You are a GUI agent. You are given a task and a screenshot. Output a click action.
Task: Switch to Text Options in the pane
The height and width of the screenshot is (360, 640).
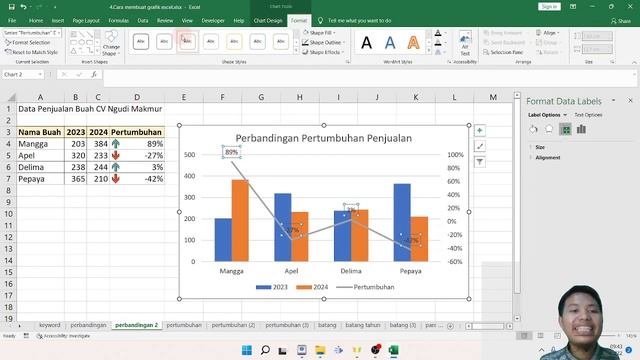click(x=588, y=115)
